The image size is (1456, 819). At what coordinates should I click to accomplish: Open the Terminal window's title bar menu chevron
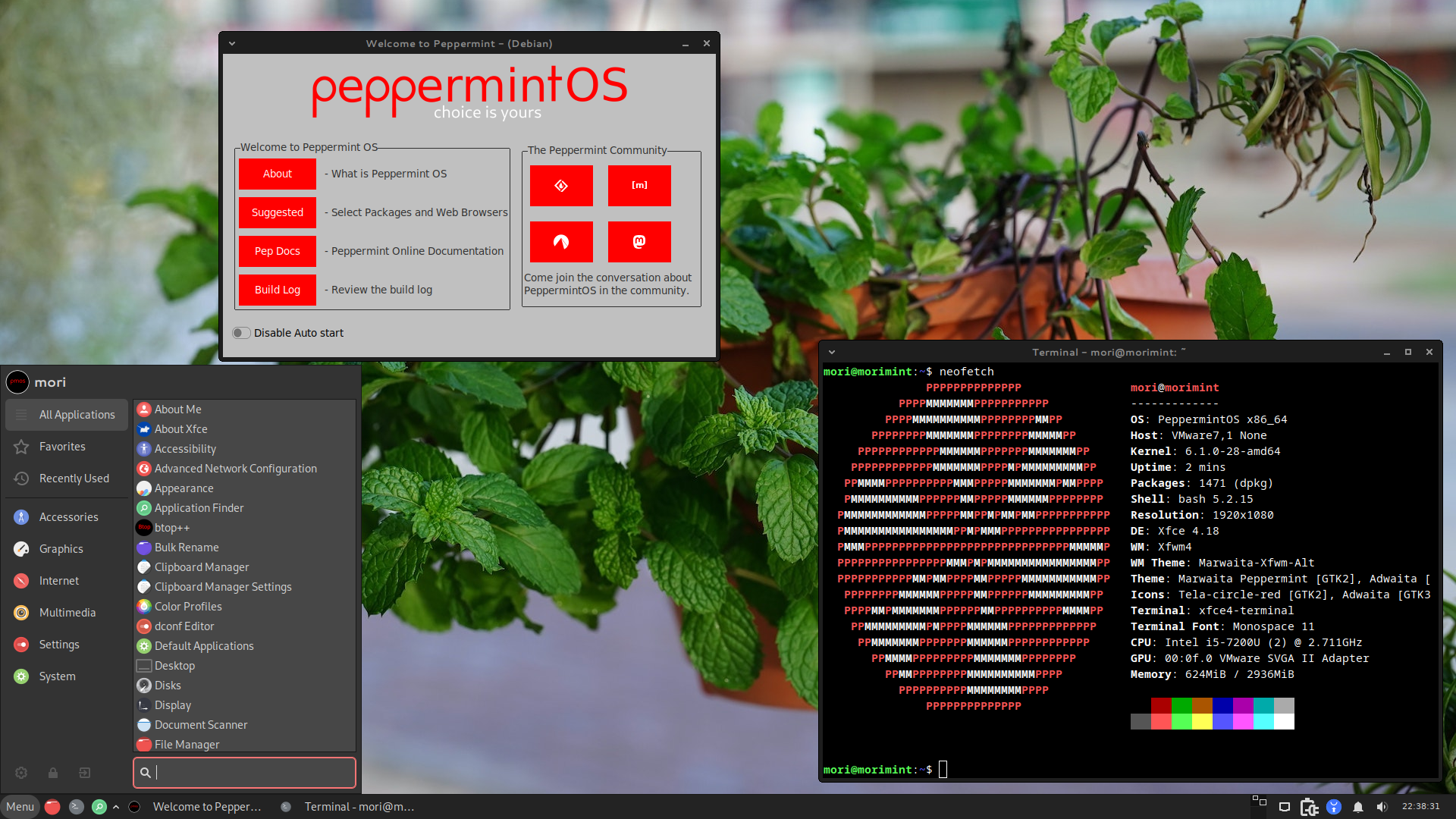pyautogui.click(x=832, y=353)
